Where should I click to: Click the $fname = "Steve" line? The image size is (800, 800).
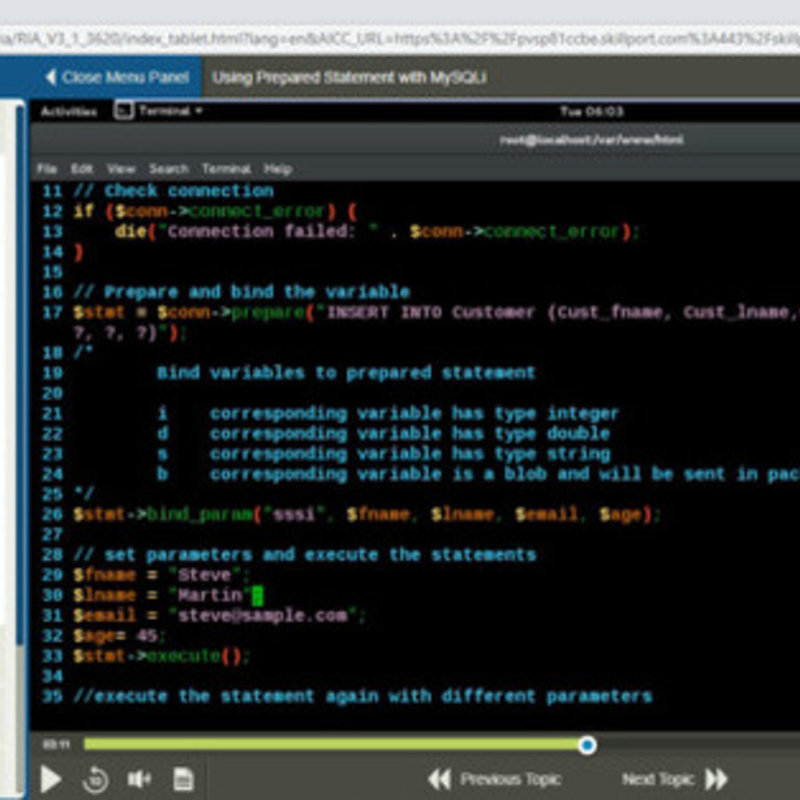tap(161, 575)
